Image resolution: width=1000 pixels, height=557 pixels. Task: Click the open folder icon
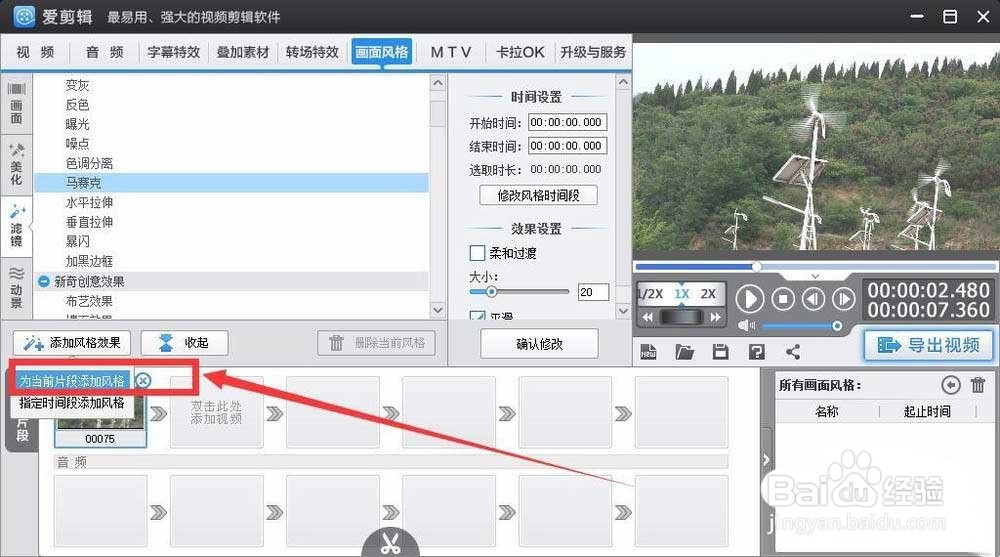coord(684,352)
